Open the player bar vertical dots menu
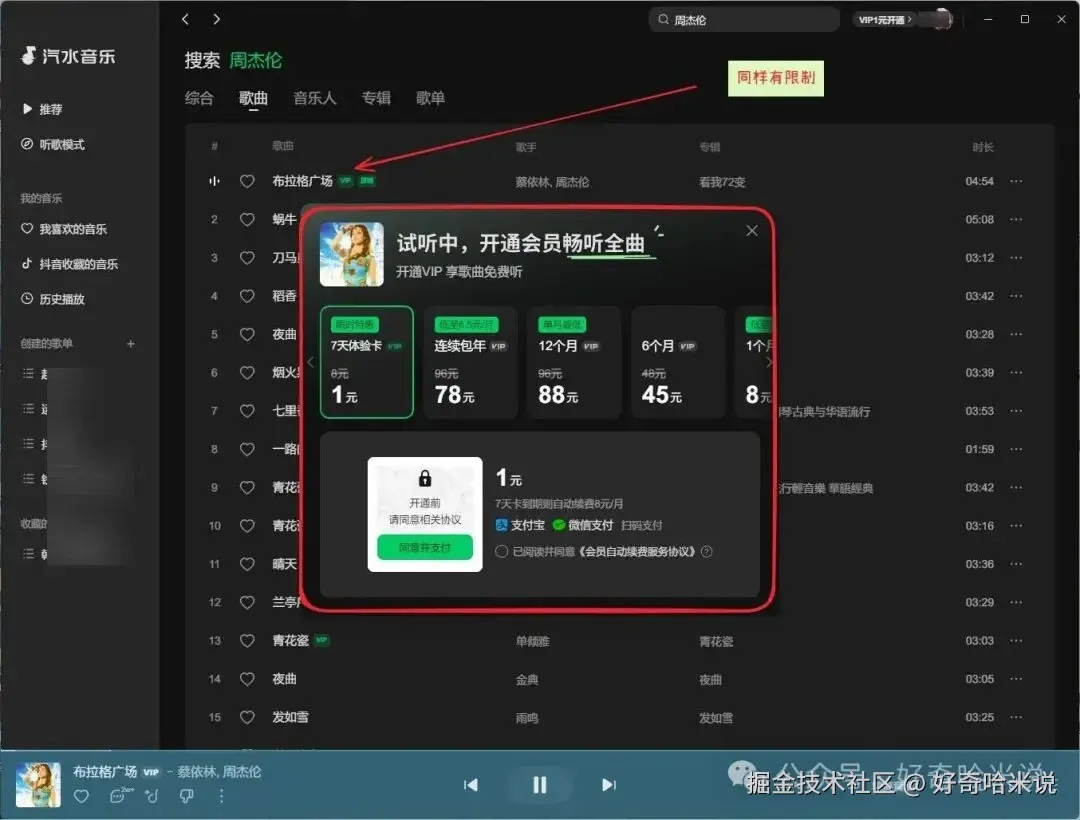Screen dimensions: 1080x820 click(221, 797)
